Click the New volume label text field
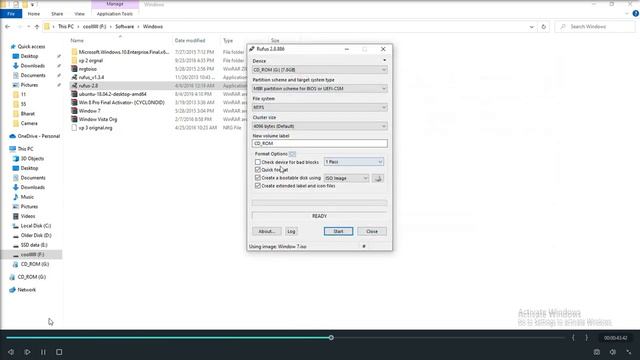 [x=320, y=143]
